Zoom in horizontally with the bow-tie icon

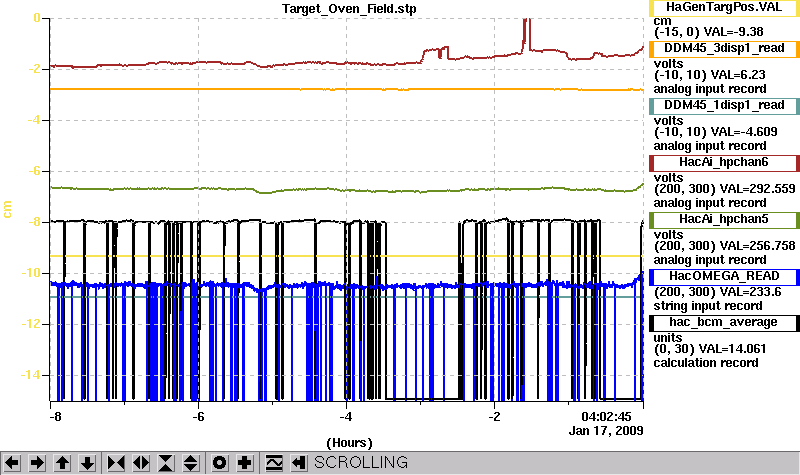116,463
